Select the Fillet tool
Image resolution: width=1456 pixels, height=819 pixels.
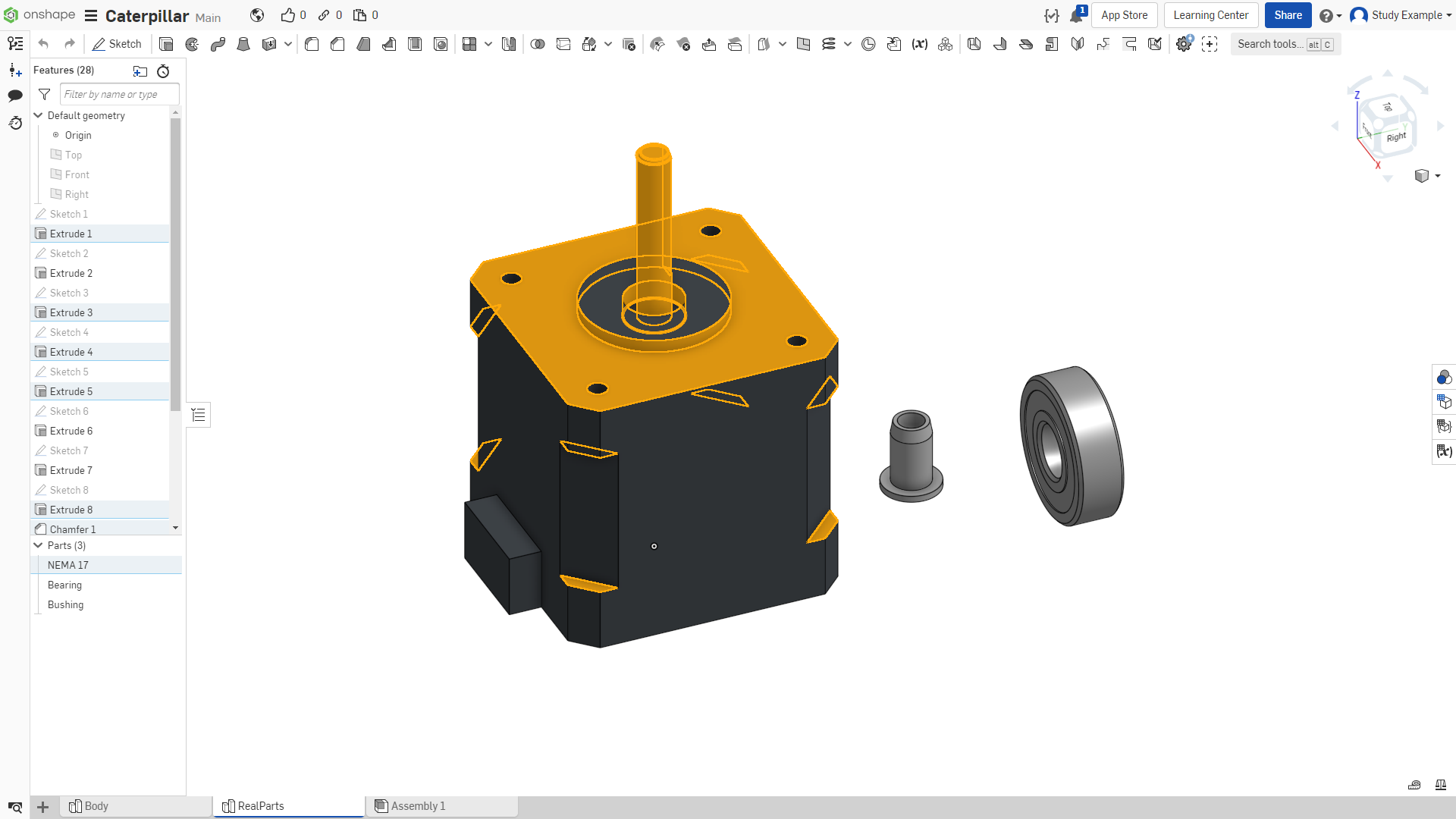(312, 44)
